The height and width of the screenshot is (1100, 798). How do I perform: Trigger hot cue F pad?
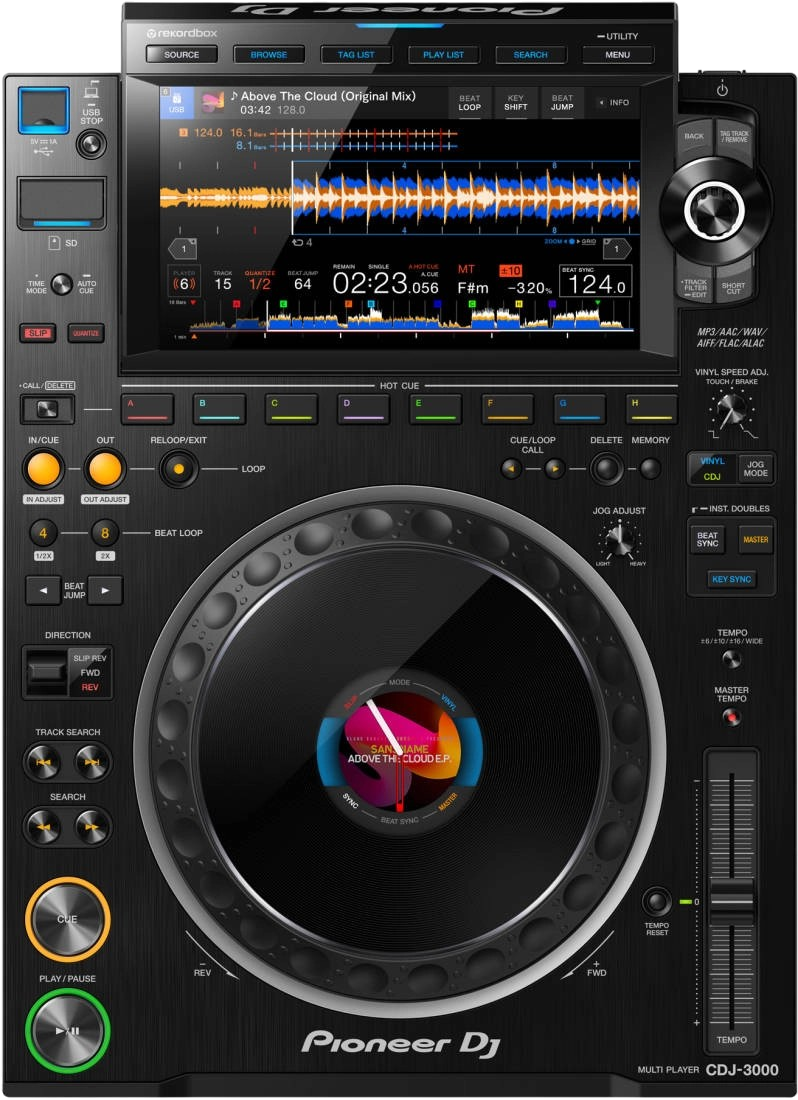pyautogui.click(x=508, y=409)
